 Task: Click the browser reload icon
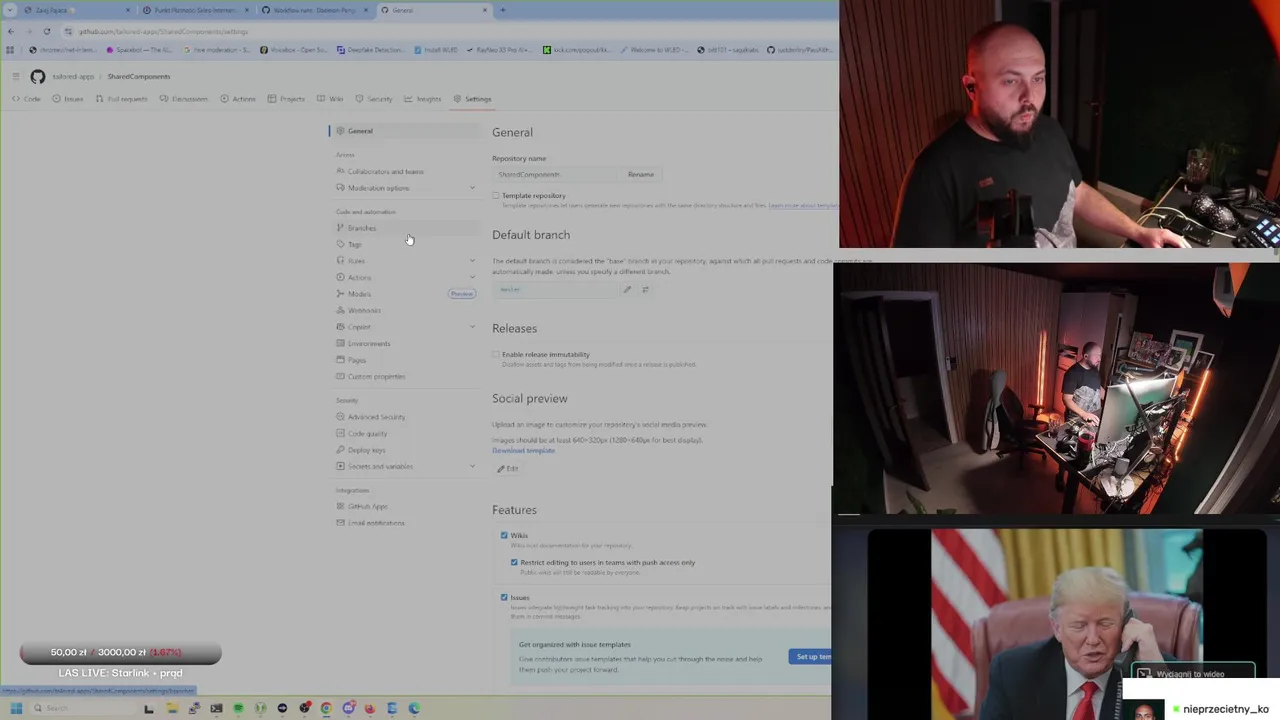click(46, 31)
